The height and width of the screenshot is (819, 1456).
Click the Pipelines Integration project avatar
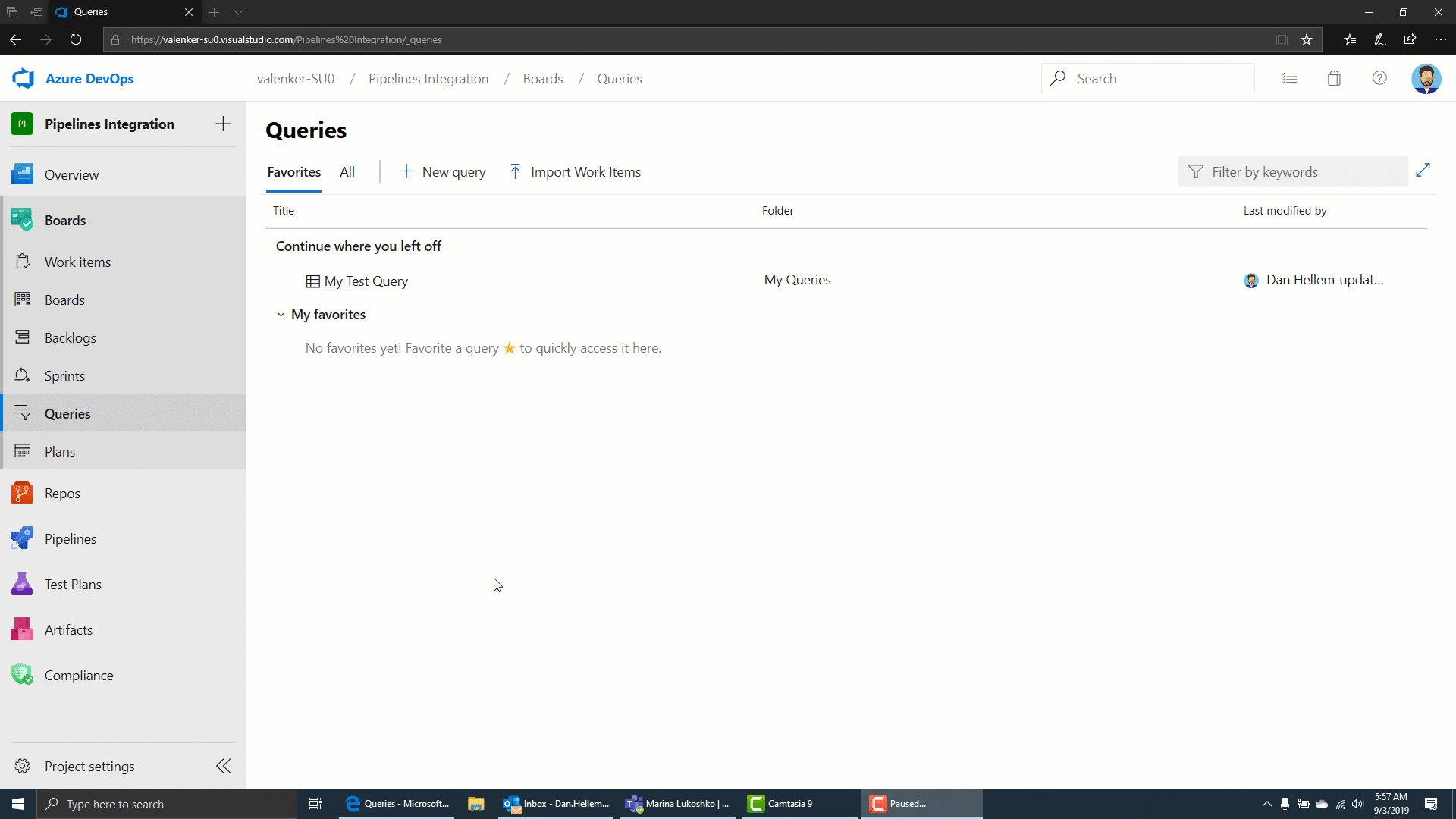22,124
